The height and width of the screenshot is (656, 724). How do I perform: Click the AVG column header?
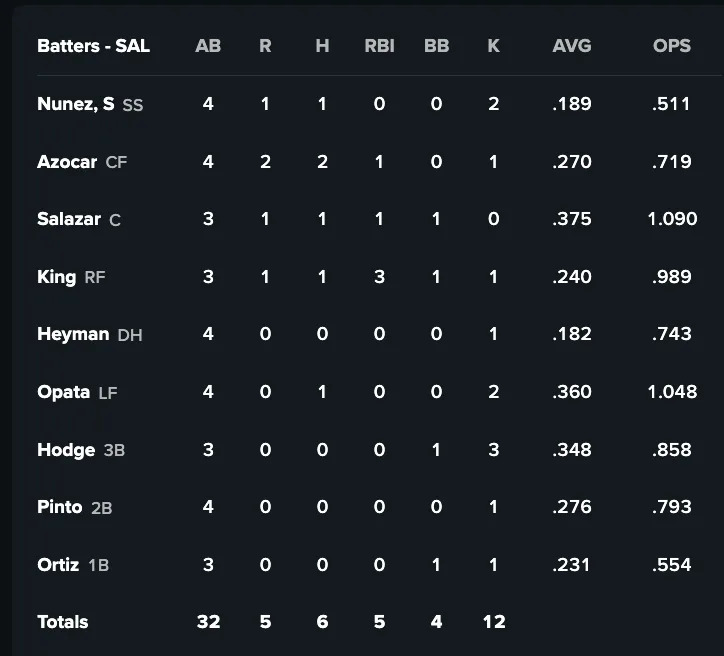pos(571,46)
